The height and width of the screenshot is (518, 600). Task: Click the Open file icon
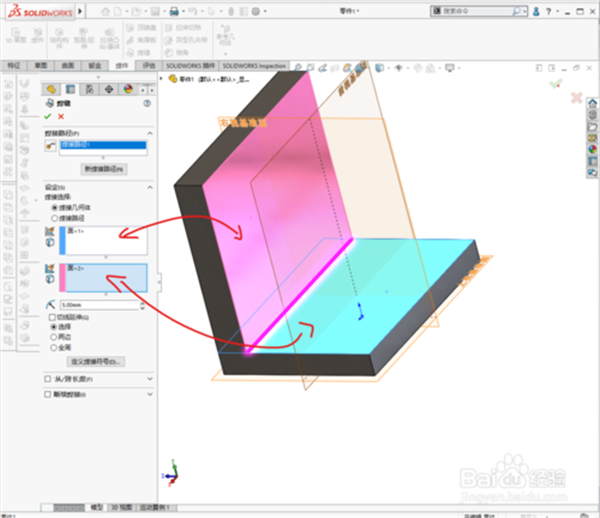(x=135, y=11)
